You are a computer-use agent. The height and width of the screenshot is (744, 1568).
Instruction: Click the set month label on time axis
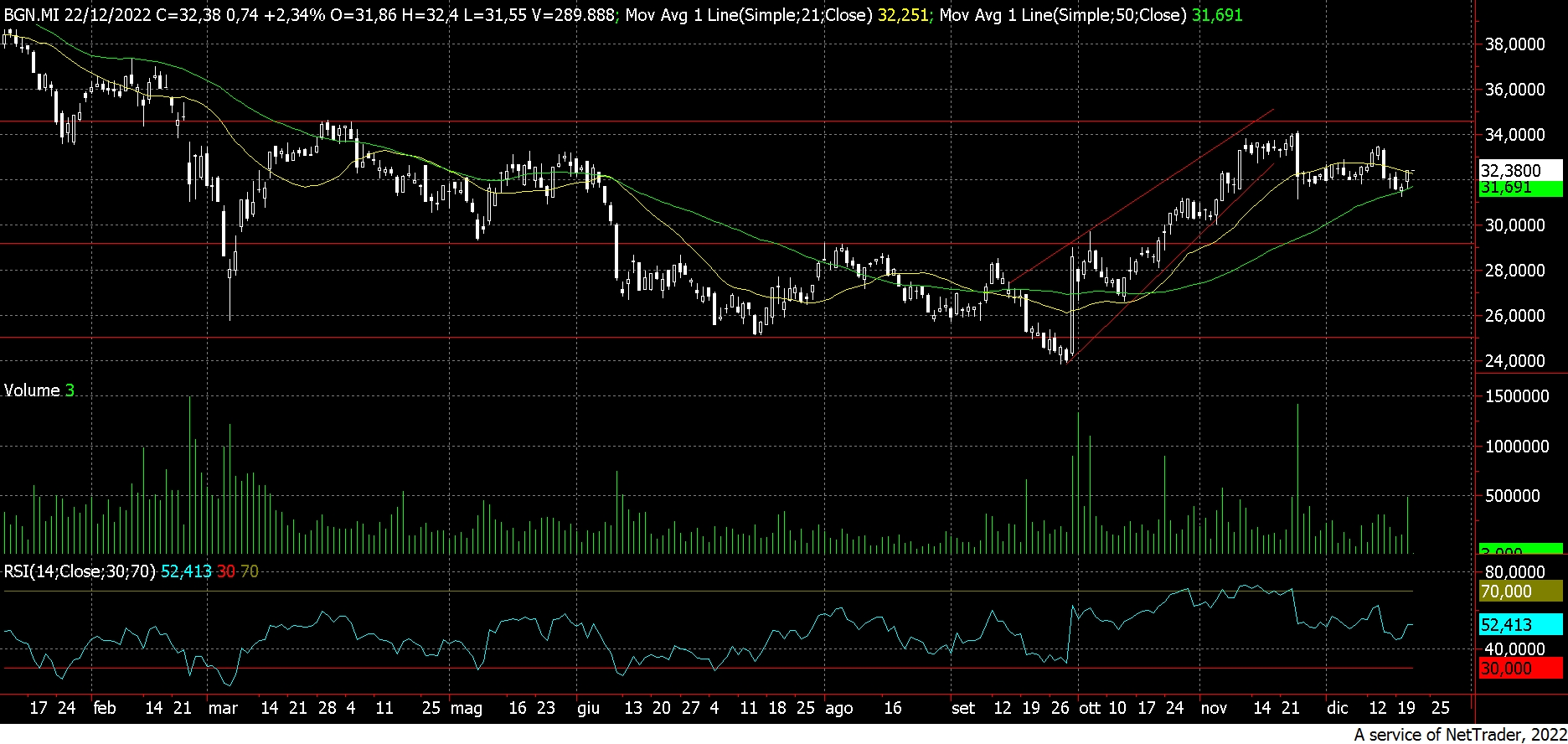[x=963, y=708]
